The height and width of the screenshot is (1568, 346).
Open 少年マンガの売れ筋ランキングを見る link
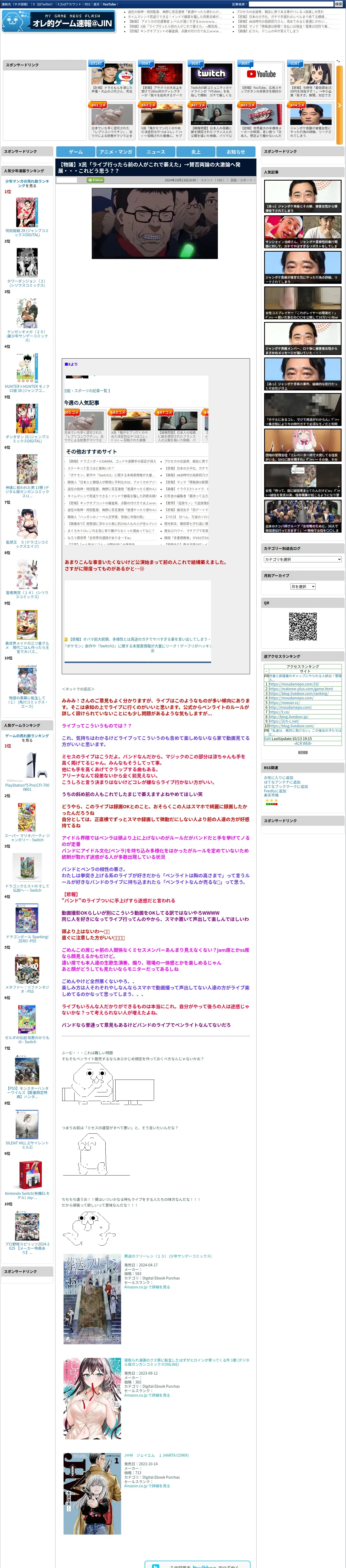pyautogui.click(x=27, y=183)
